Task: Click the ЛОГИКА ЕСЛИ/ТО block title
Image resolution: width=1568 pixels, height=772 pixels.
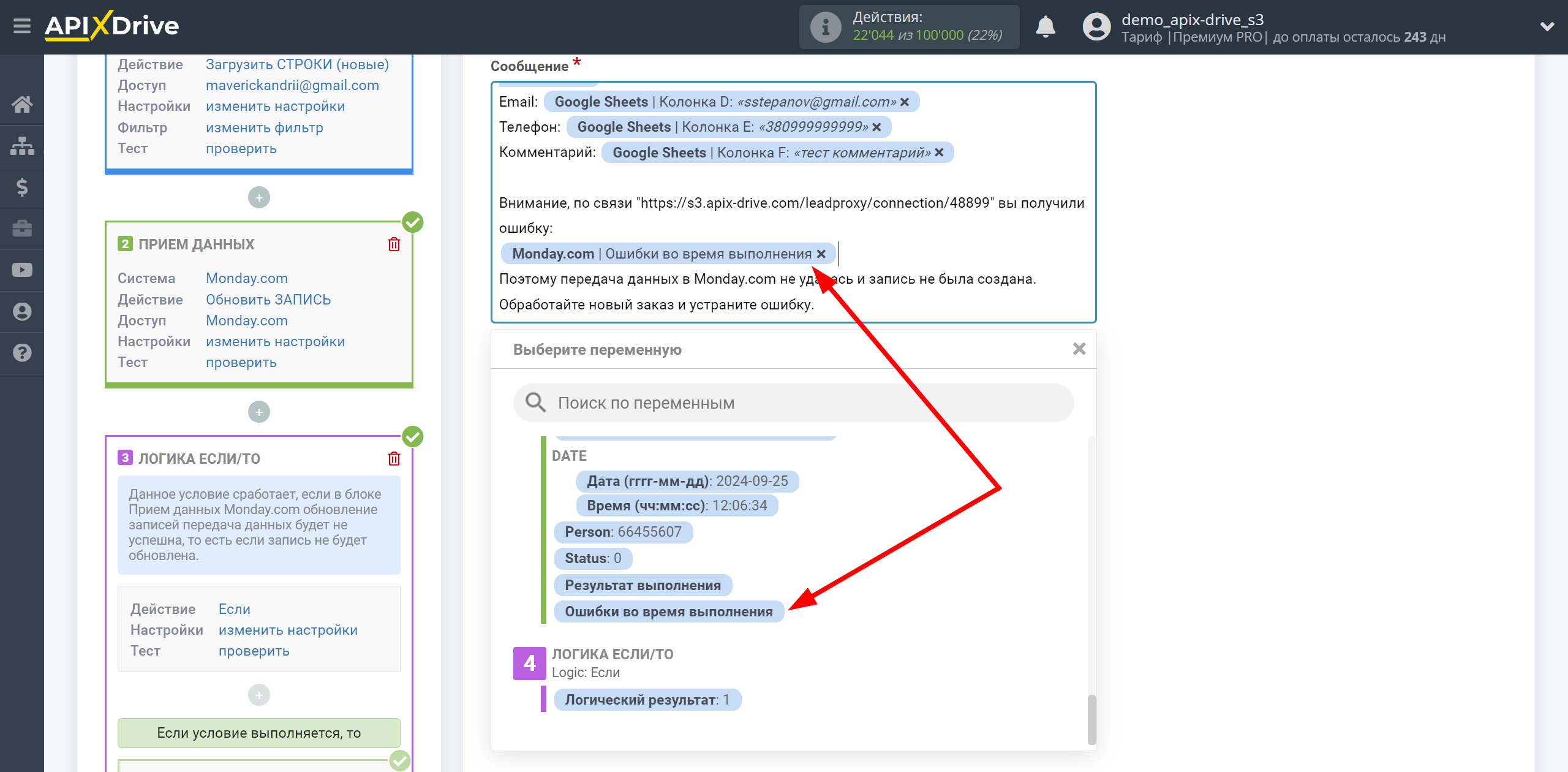Action: tap(199, 459)
